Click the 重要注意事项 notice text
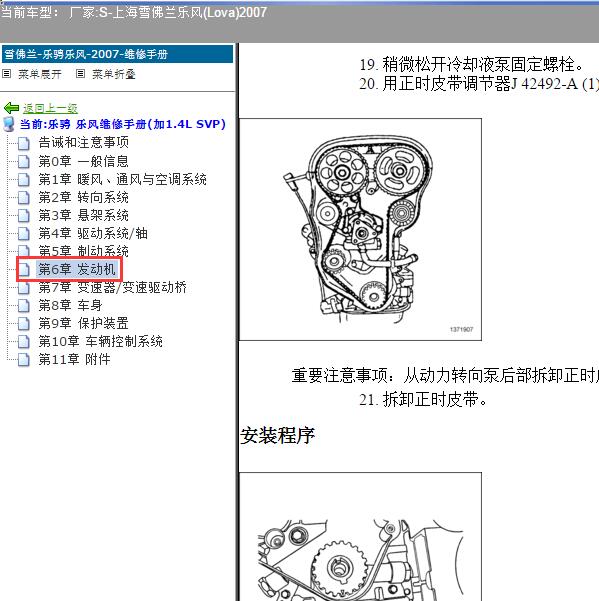Viewport: 599px width, 601px height. tap(445, 375)
